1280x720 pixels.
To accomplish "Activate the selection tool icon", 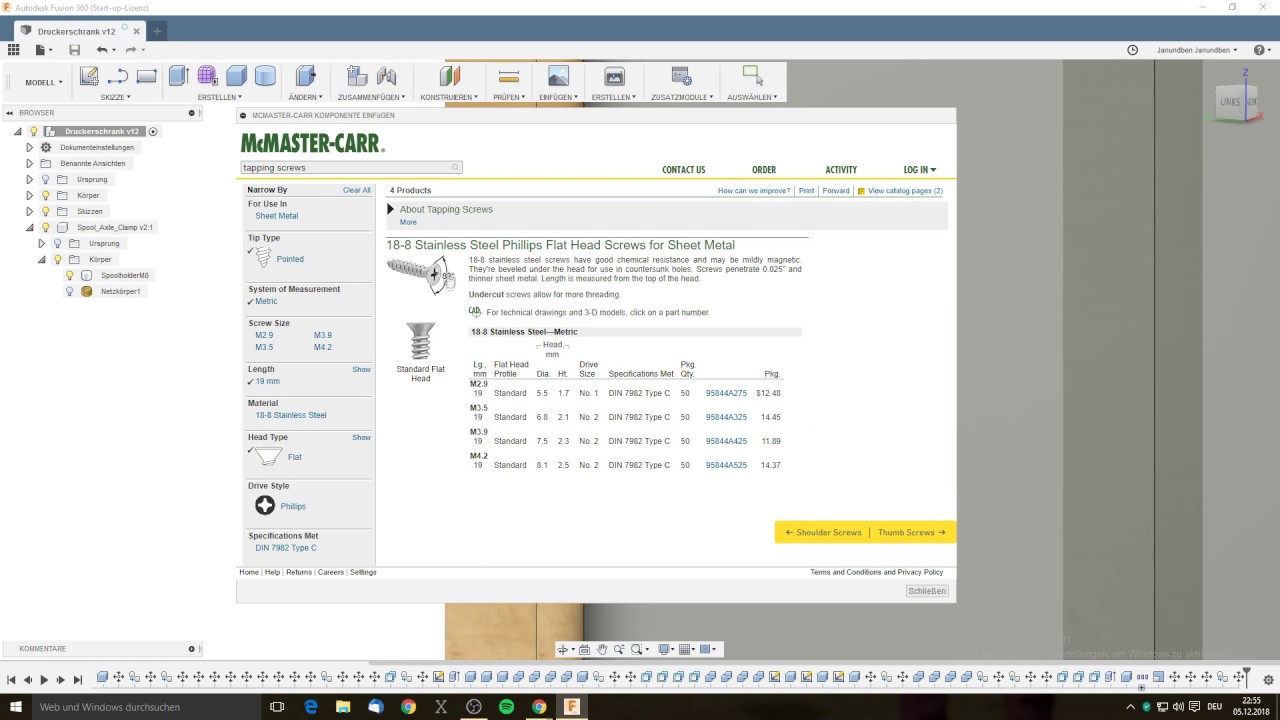I will click(752, 76).
